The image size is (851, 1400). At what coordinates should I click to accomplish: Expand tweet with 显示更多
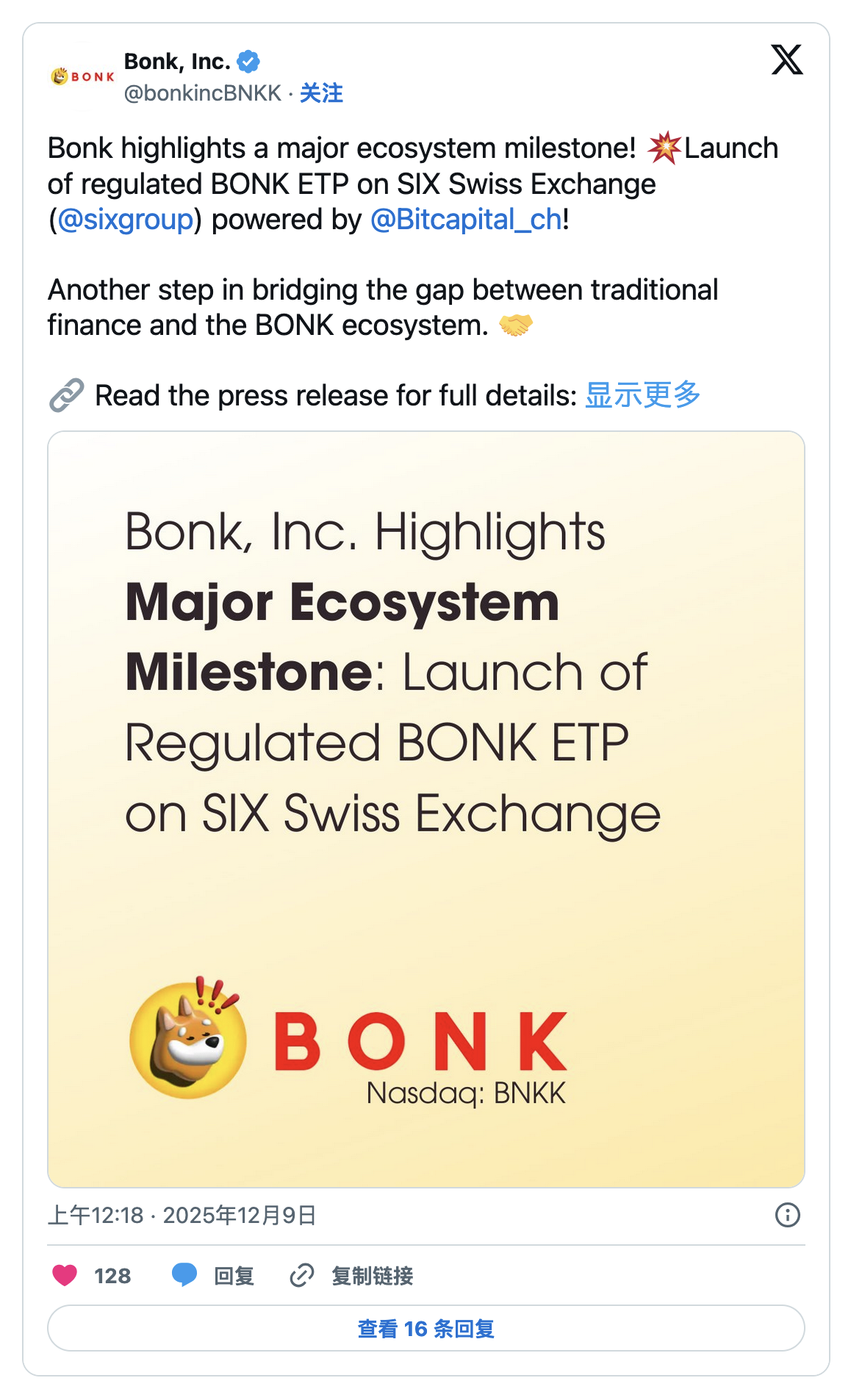pos(642,395)
